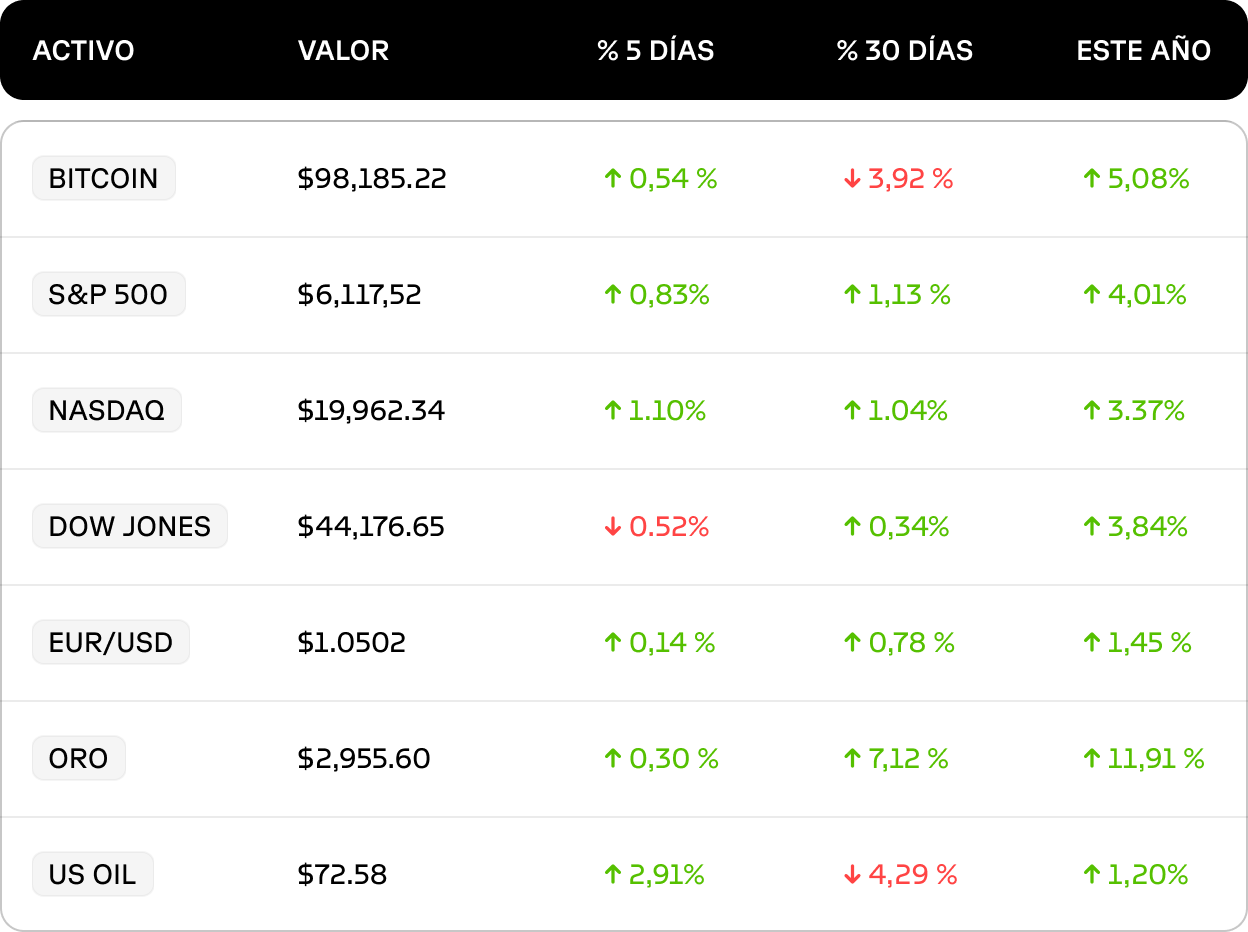
Task: Choose the DOW JONES asset tag
Action: point(130,526)
